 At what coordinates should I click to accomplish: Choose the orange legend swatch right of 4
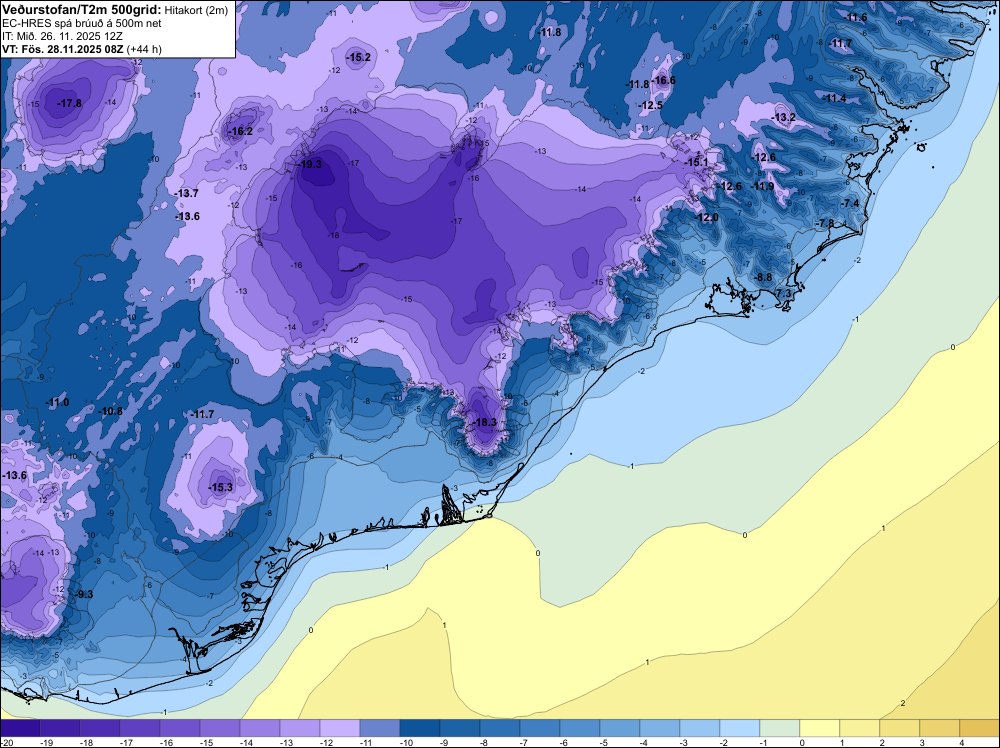pyautogui.click(x=980, y=728)
